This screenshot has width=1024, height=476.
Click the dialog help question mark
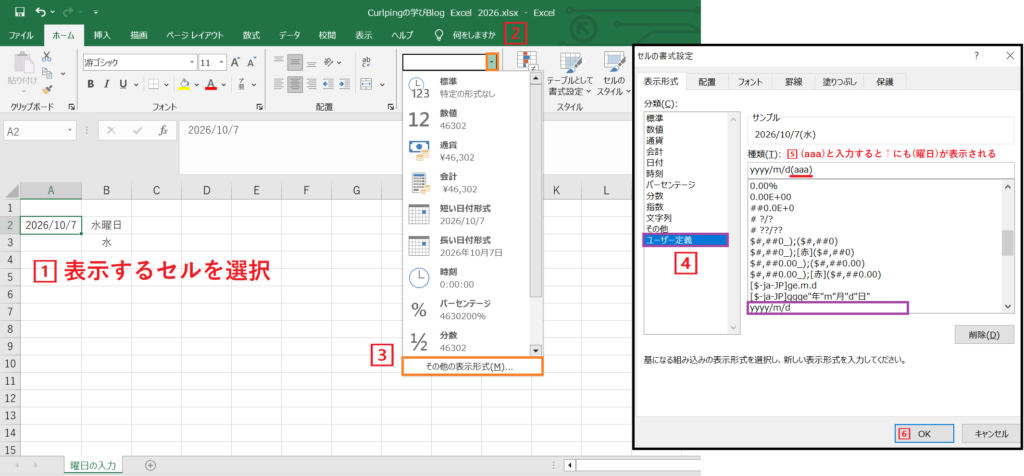(976, 55)
